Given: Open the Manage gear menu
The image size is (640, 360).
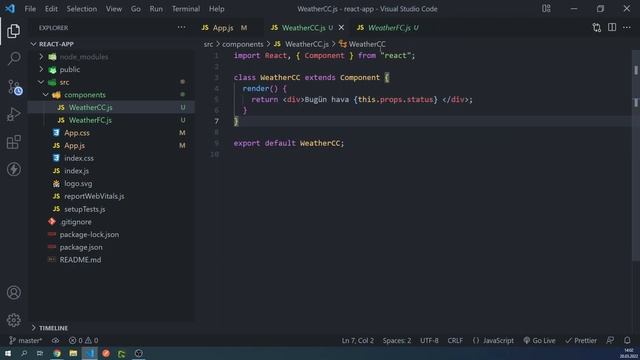Looking at the screenshot, I should tap(13, 320).
